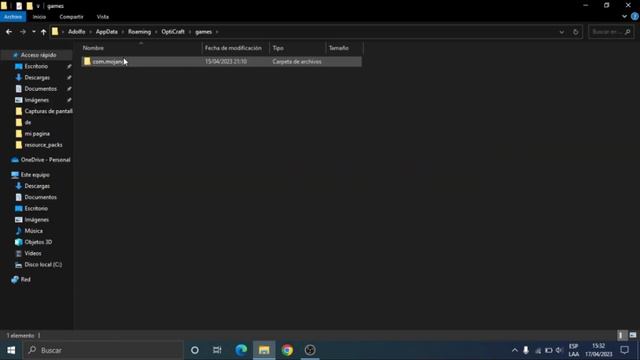Open microphone tray icon
Screen dimensions: 640x360
point(526,350)
